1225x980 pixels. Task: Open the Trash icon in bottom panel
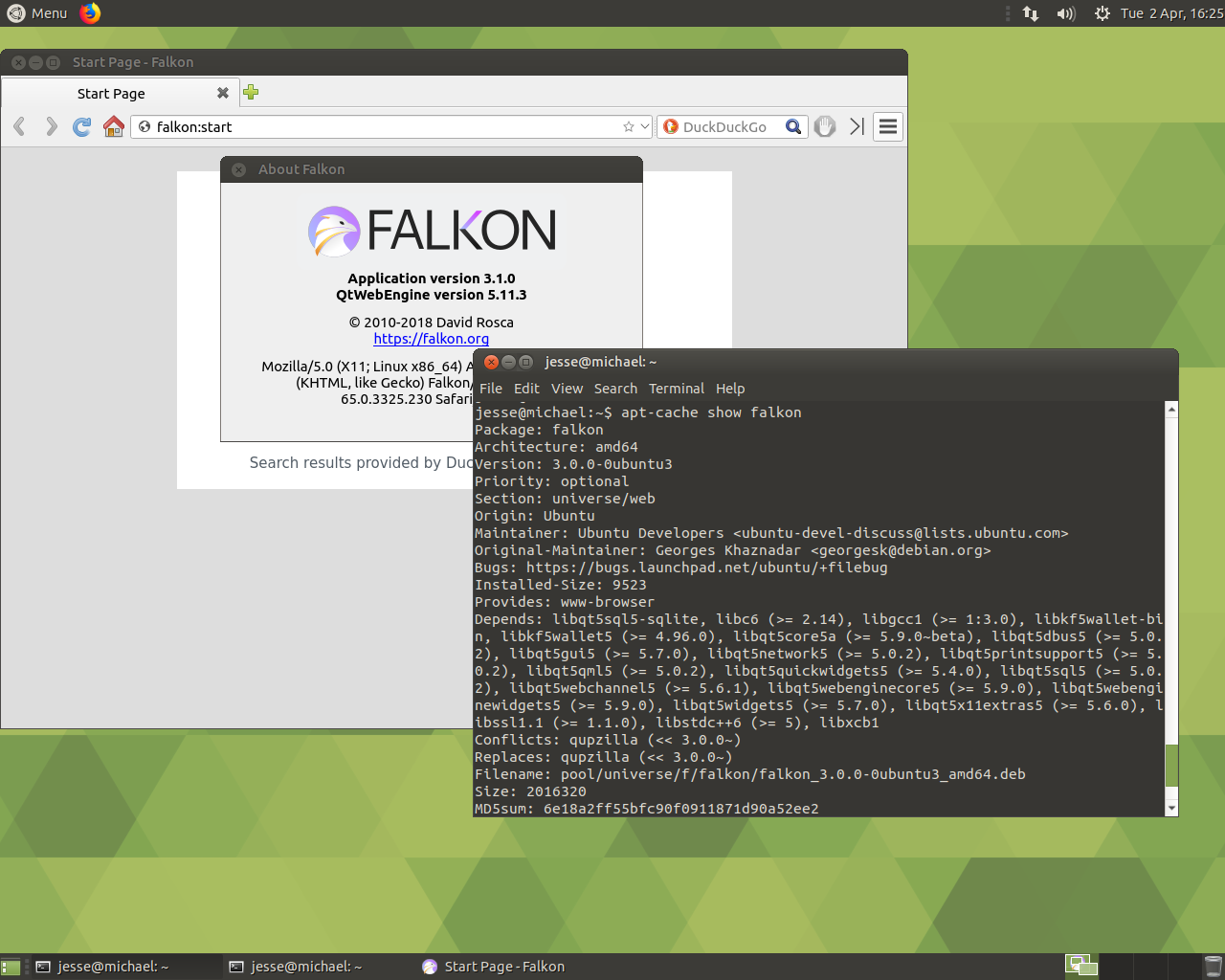coord(1213,967)
